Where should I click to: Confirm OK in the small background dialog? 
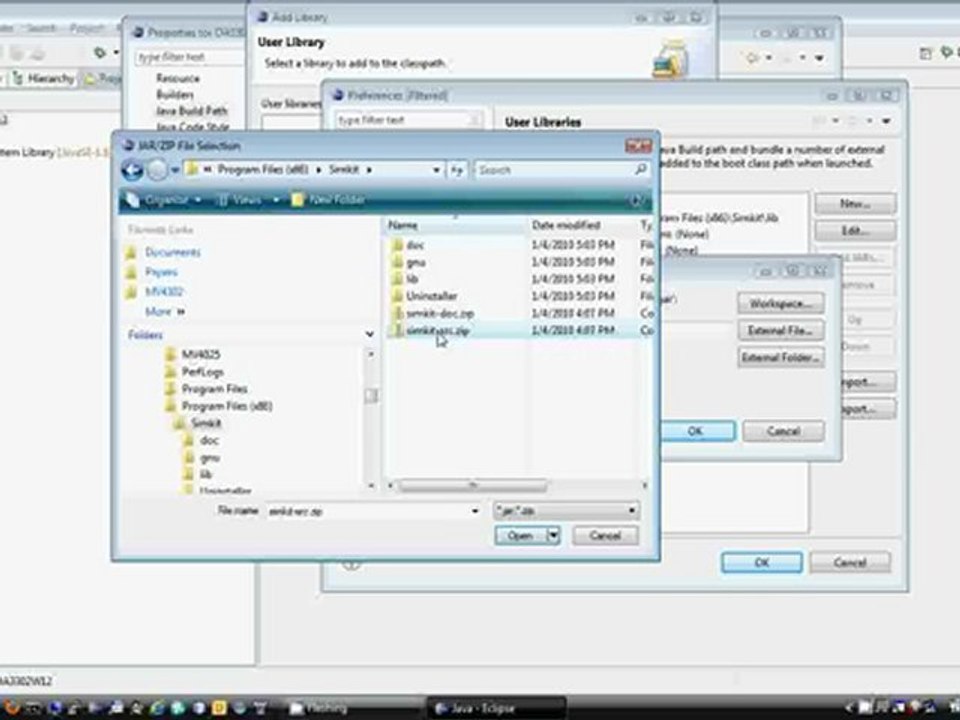(697, 431)
